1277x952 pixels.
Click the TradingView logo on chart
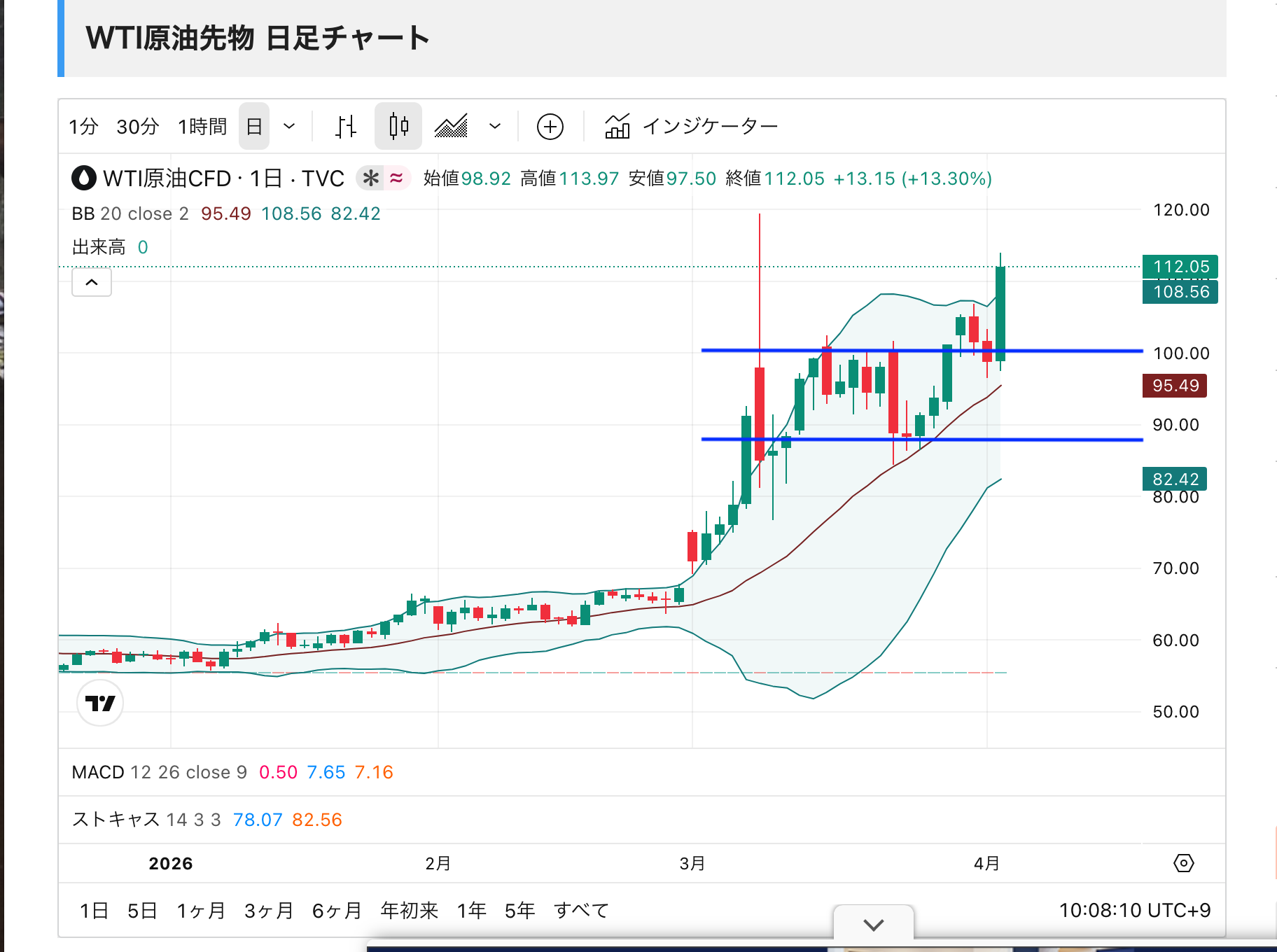100,703
